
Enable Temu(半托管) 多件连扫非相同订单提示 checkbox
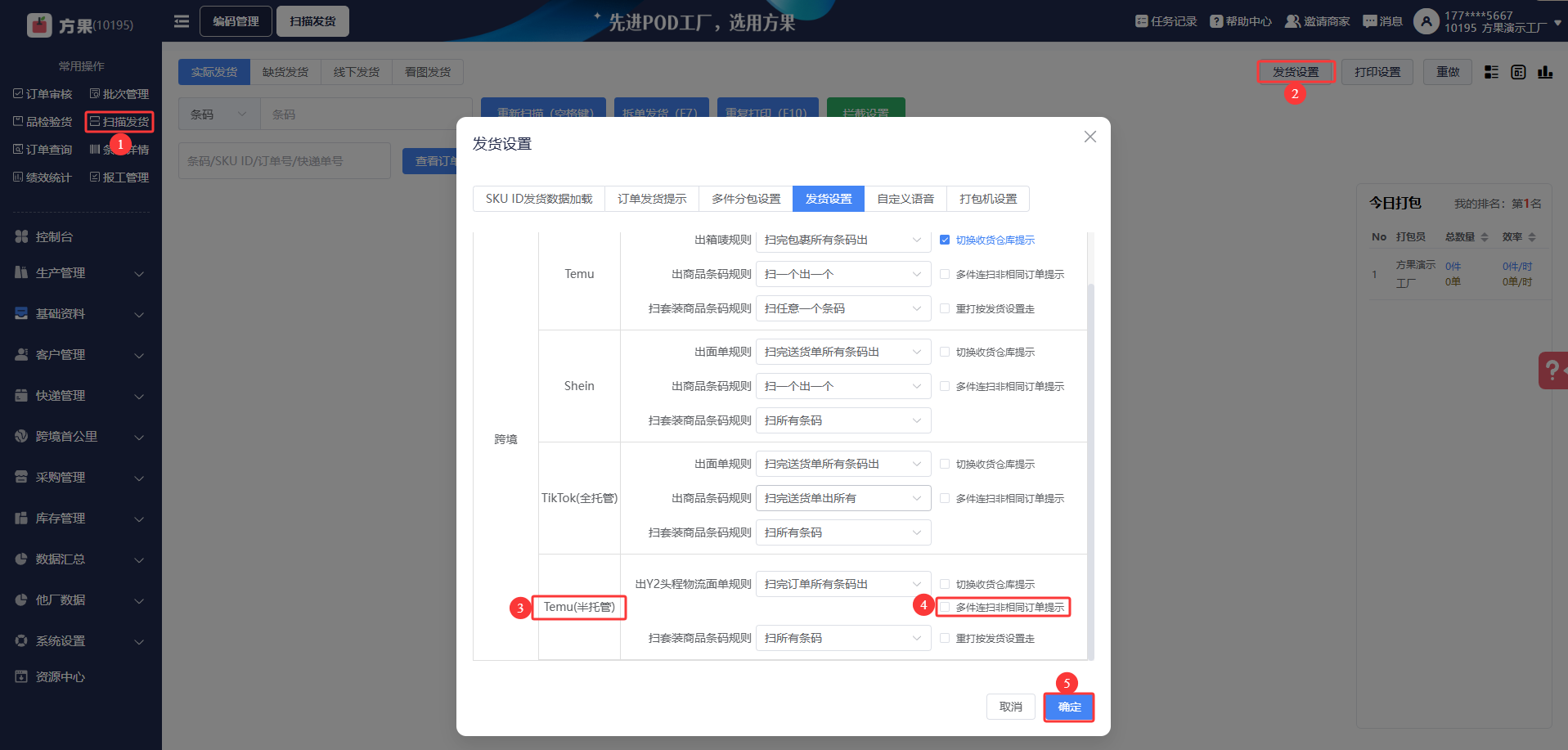pyautogui.click(x=945, y=607)
